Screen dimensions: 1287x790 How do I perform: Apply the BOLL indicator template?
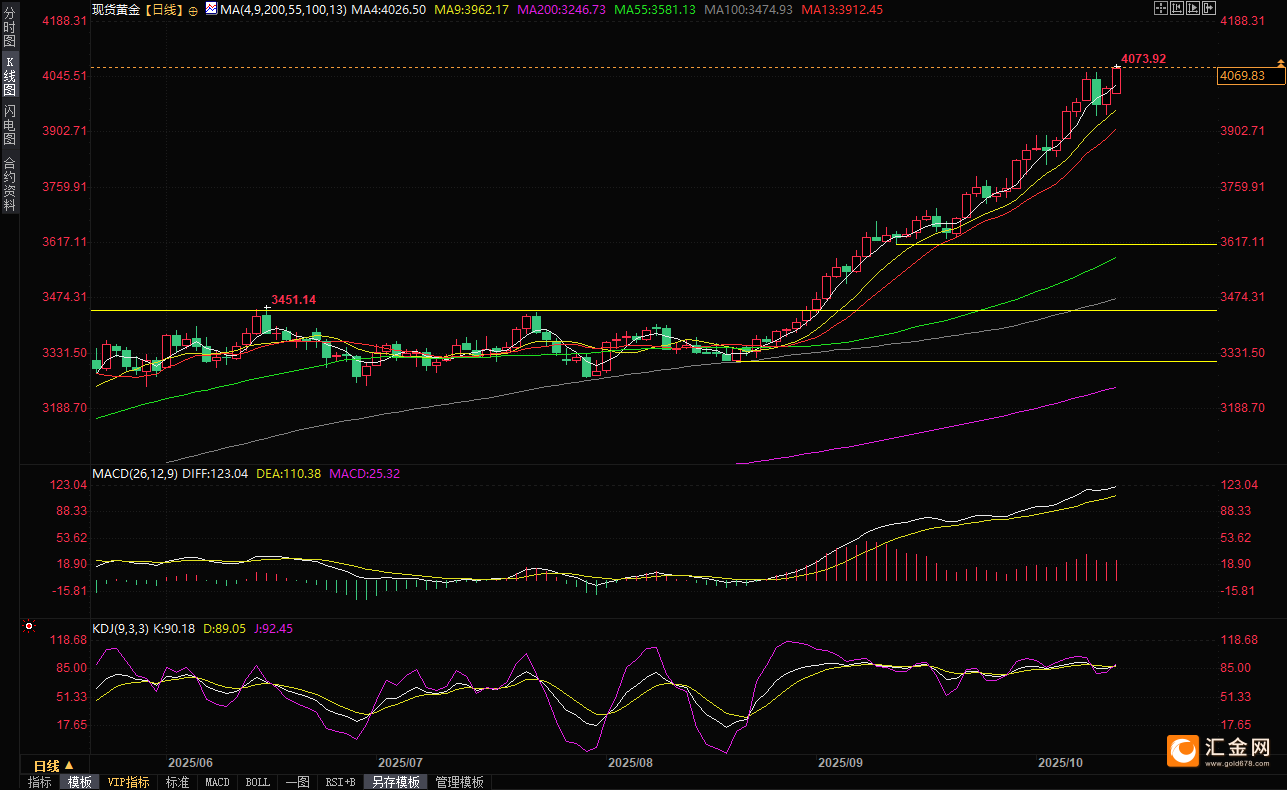click(x=257, y=782)
